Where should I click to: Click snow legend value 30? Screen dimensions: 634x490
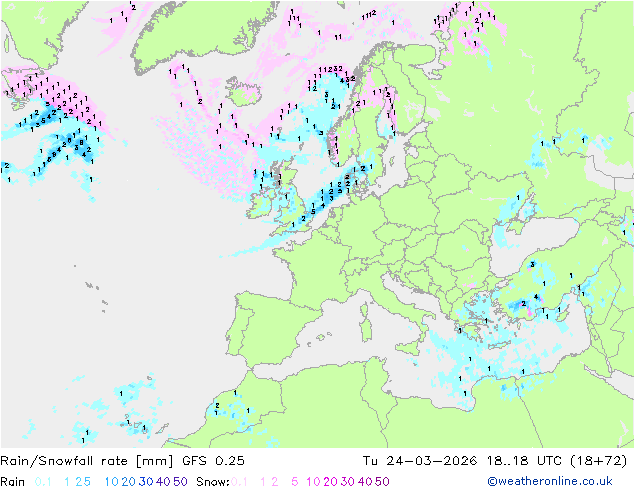pyautogui.click(x=348, y=482)
